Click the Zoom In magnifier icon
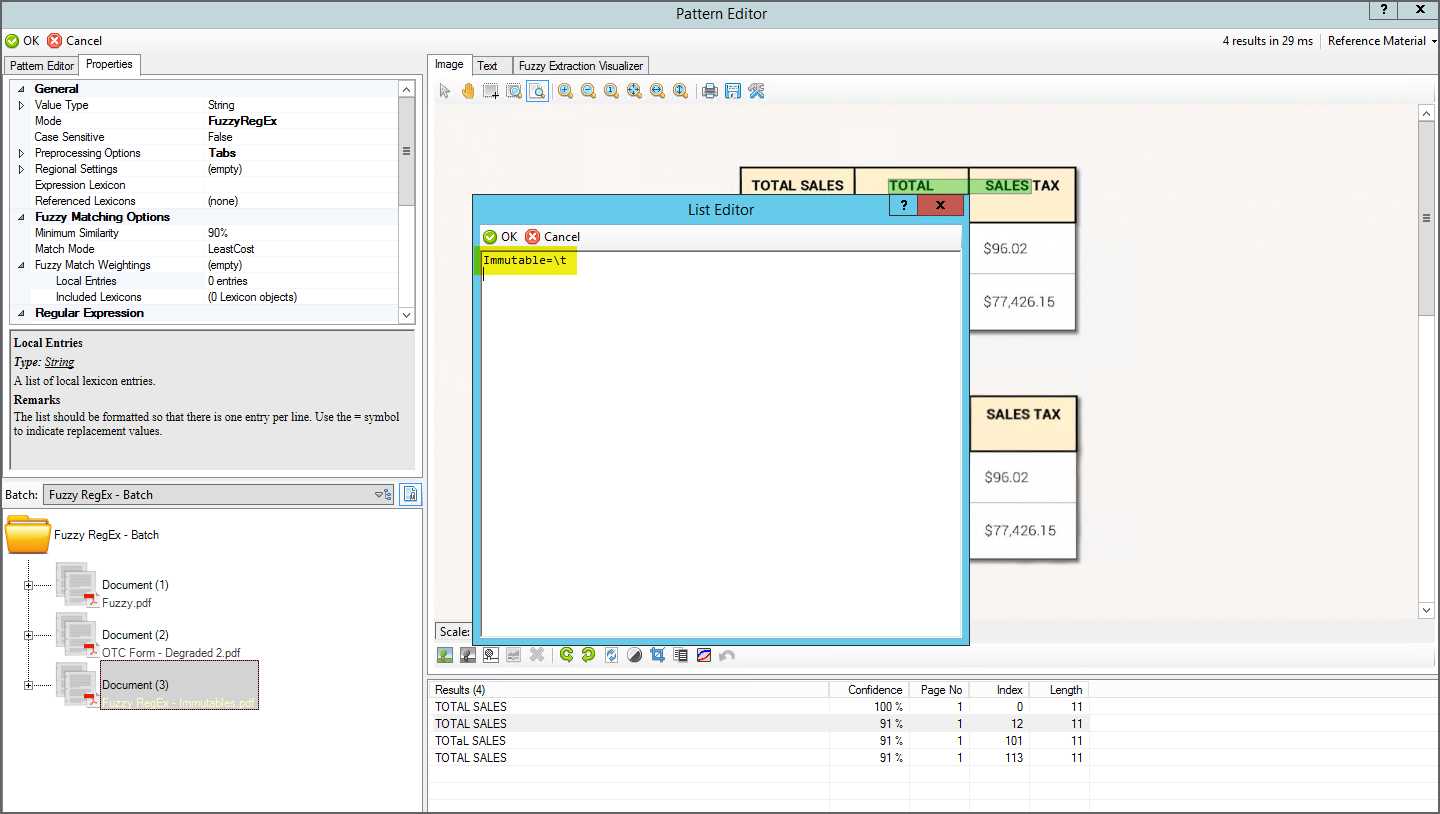The image size is (1440, 814). (x=565, y=91)
